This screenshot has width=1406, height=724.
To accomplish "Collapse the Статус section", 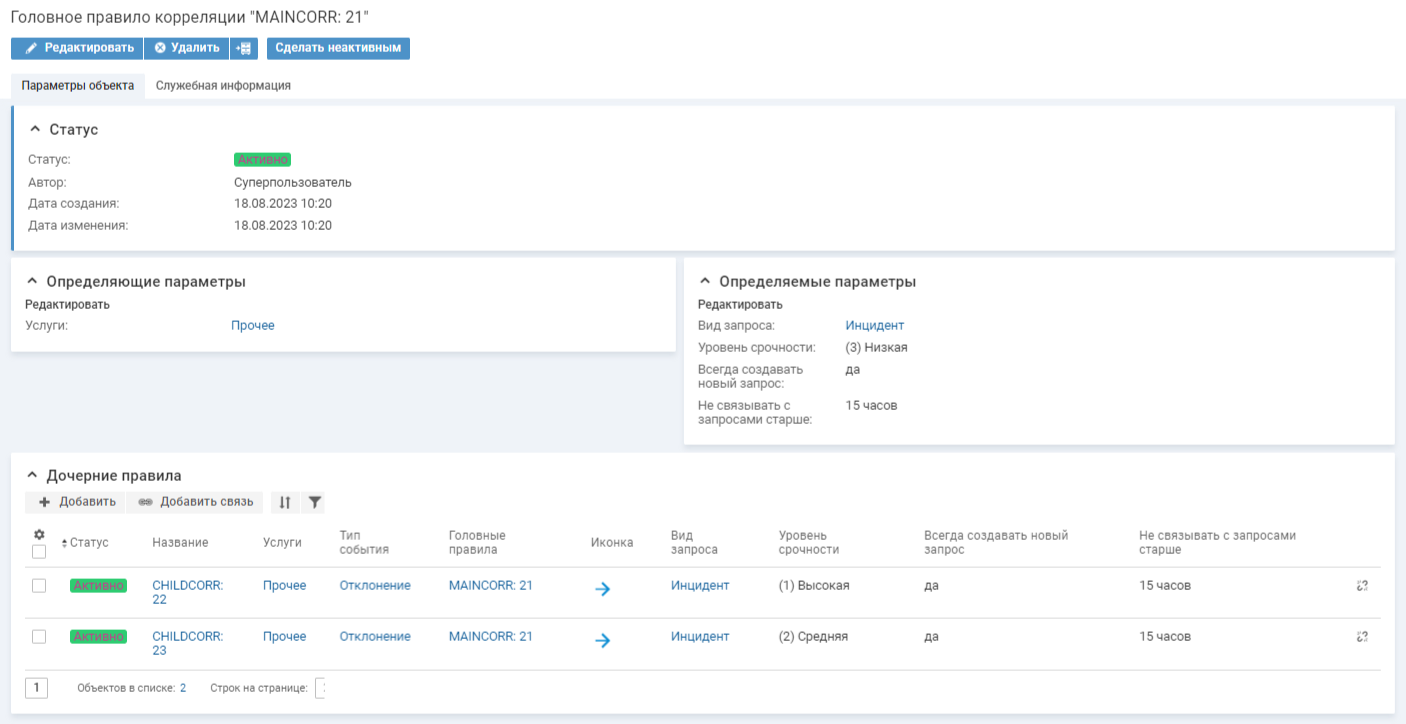I will (36, 130).
